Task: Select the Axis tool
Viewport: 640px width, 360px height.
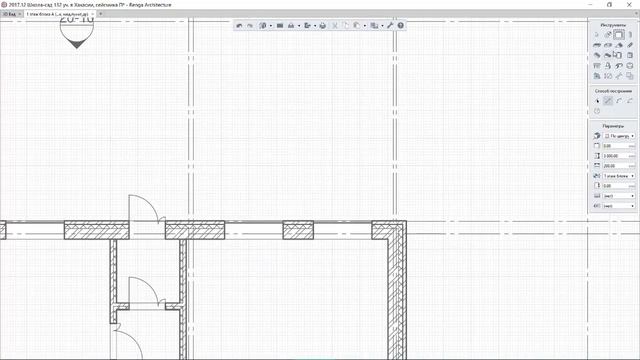Action: pyautogui.click(x=608, y=35)
